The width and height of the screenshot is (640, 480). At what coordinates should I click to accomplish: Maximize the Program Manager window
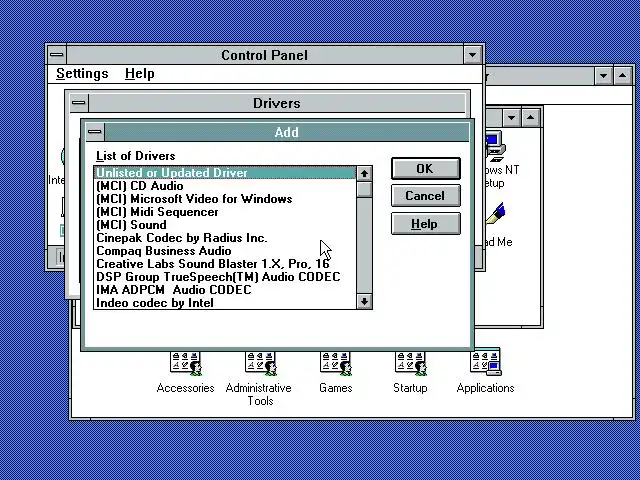point(622,76)
